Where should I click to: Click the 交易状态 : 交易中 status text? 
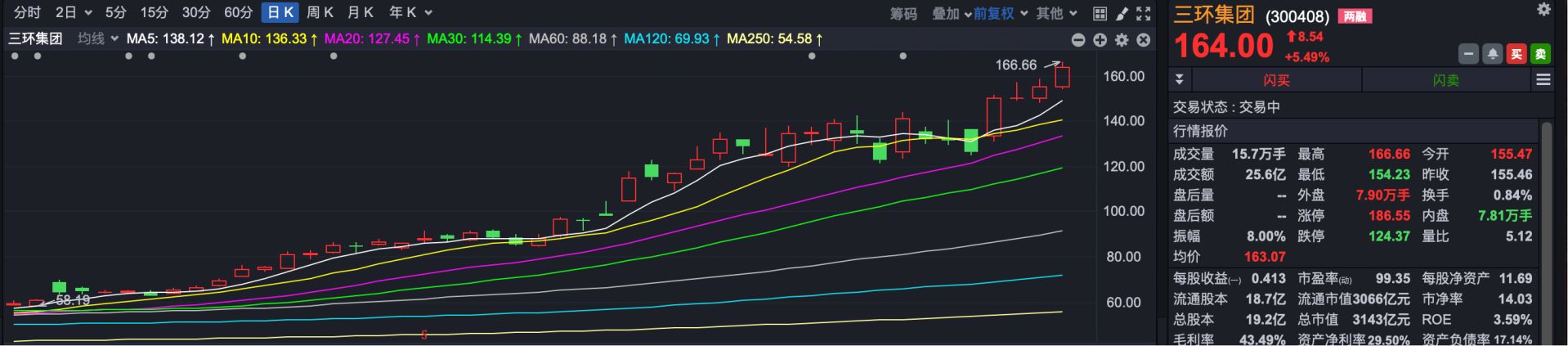pyautogui.click(x=1226, y=107)
